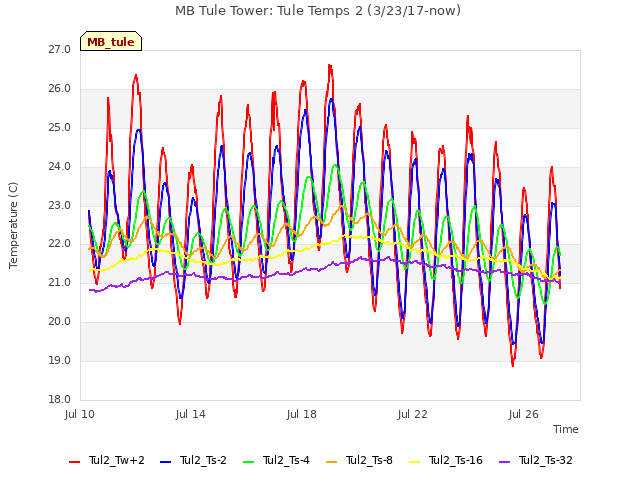Image resolution: width=640 pixels, height=480 pixels.
Task: Click the orange Tul2_Ts-8 legend swatch
Action: coord(331,462)
